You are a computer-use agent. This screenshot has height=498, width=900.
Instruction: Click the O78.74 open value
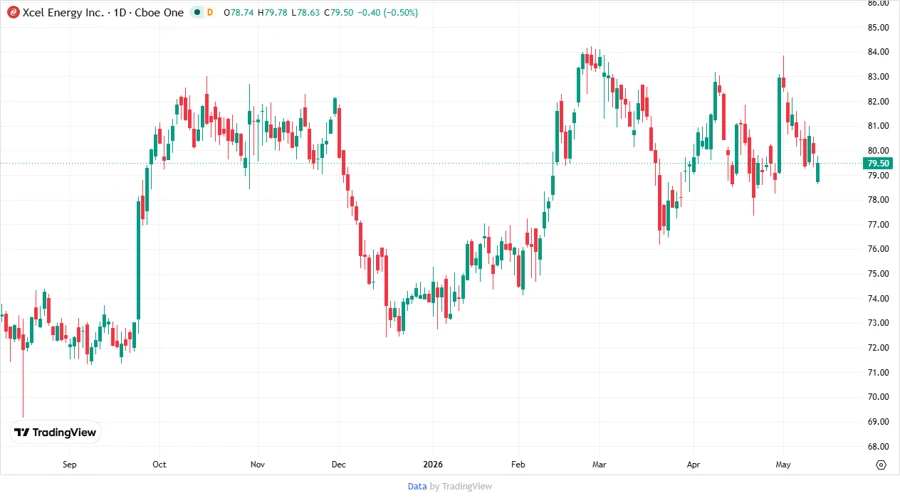[x=238, y=13]
